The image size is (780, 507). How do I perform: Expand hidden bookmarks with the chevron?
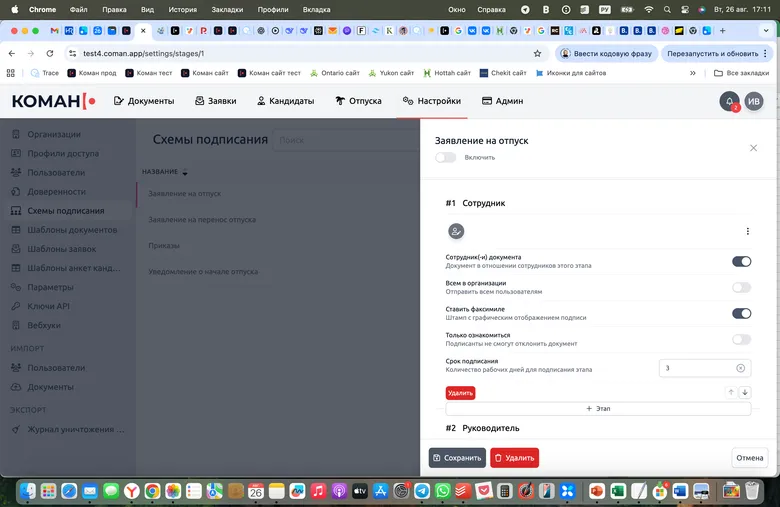(x=692, y=73)
